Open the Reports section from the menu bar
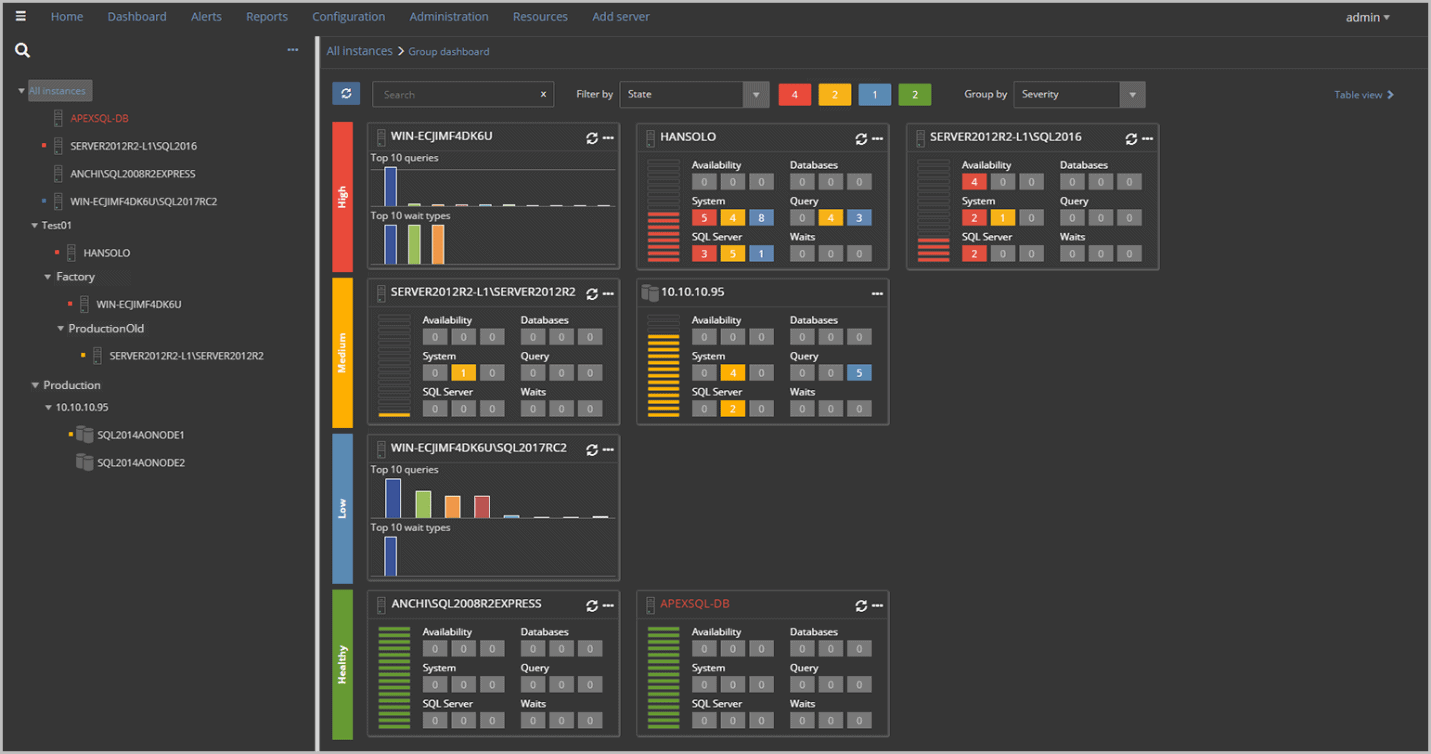The height and width of the screenshot is (754, 1431). [266, 16]
